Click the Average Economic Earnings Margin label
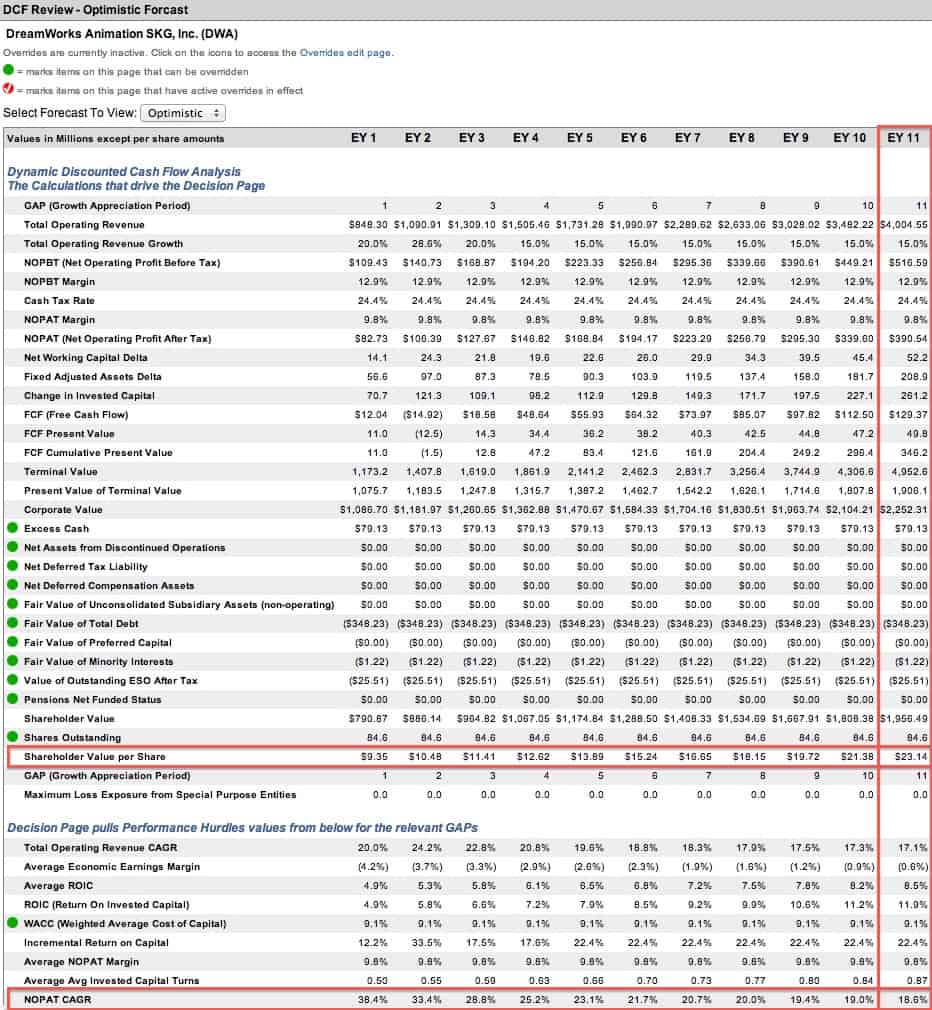The width and height of the screenshot is (932, 1010). pyautogui.click(x=112, y=867)
